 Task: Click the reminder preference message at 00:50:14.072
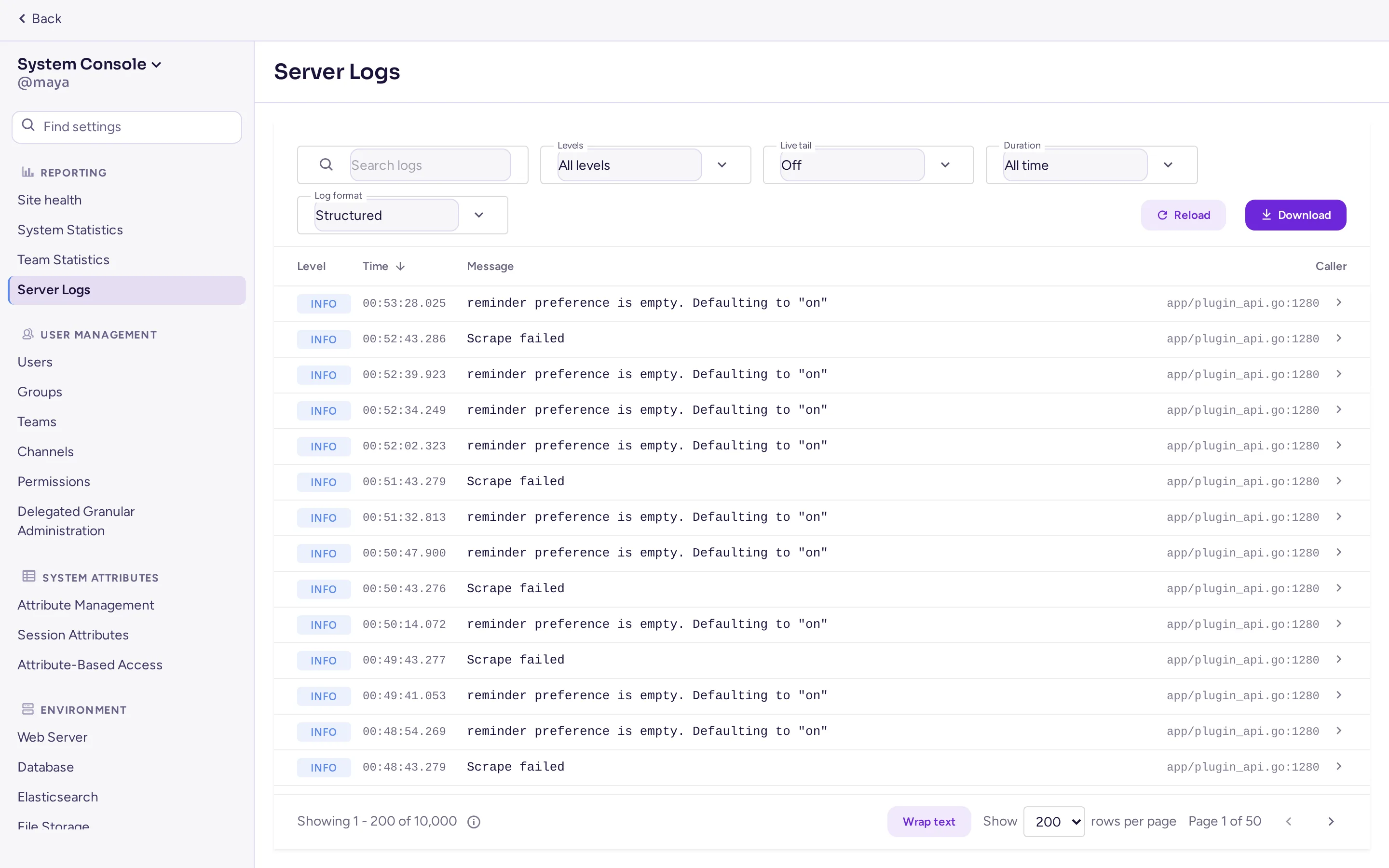647,624
